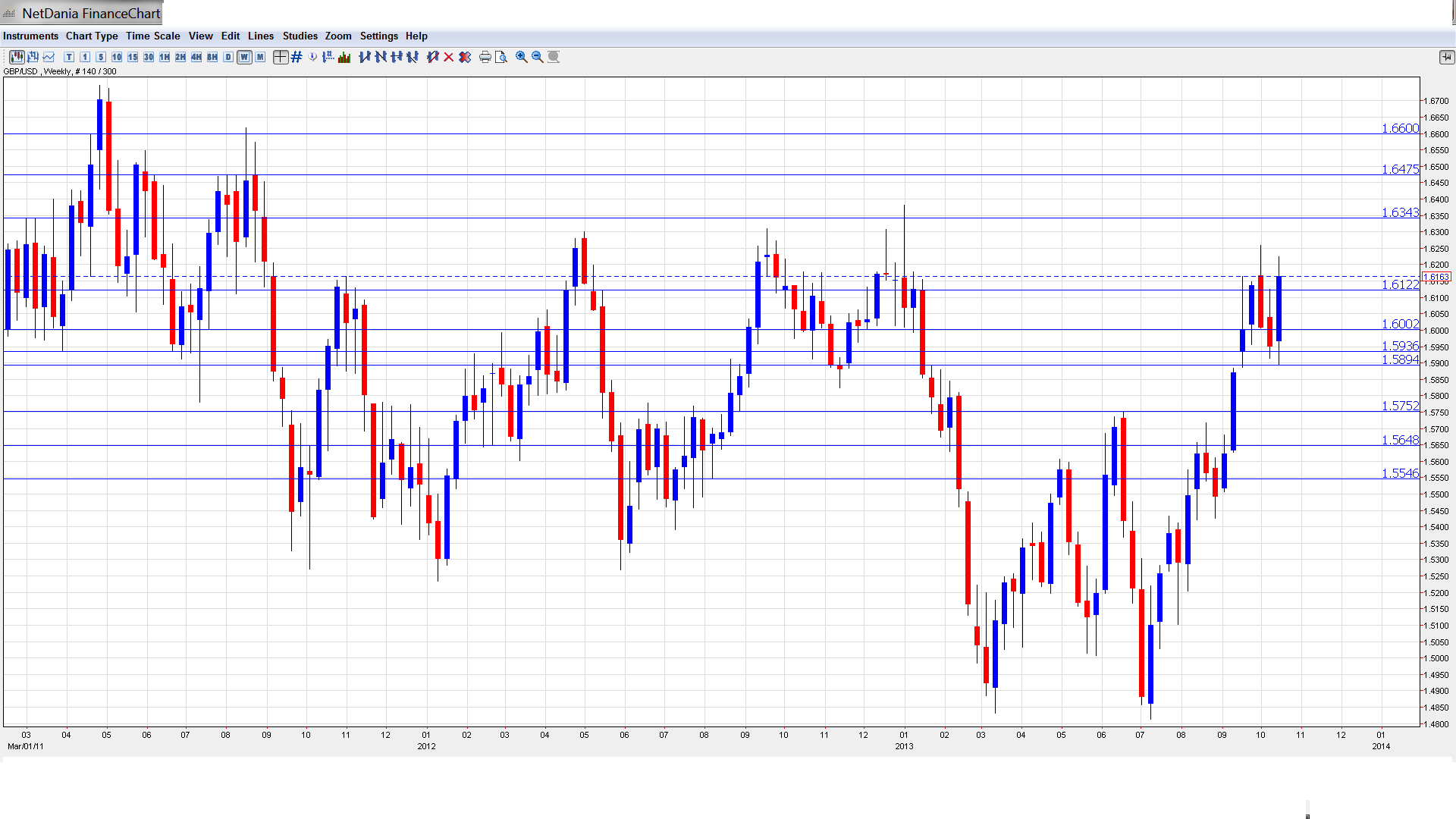Click the print chart icon
The image size is (1456, 819).
point(485,57)
